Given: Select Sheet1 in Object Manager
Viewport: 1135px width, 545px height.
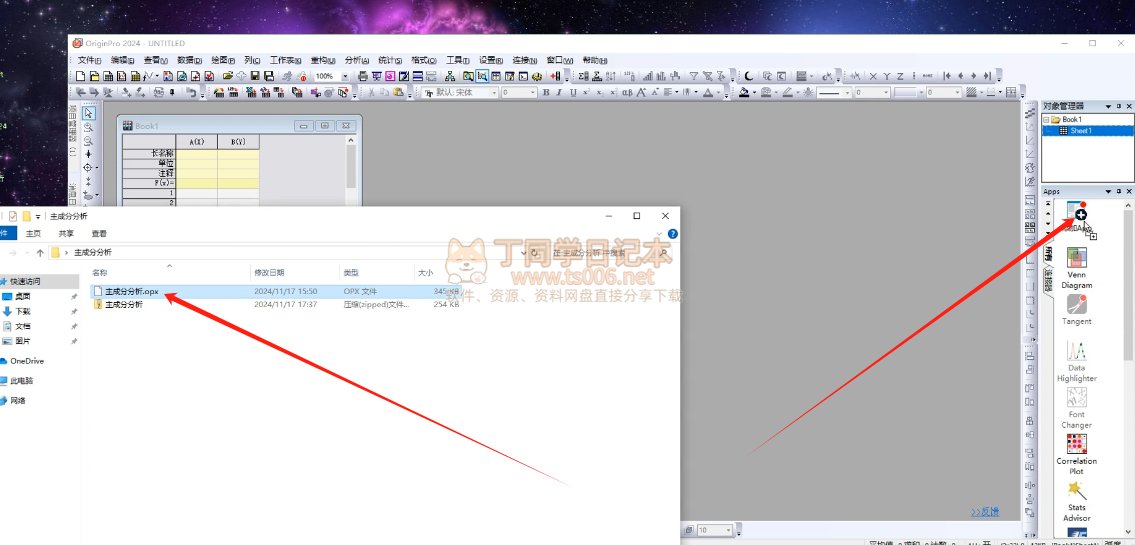Looking at the screenshot, I should click(1080, 131).
